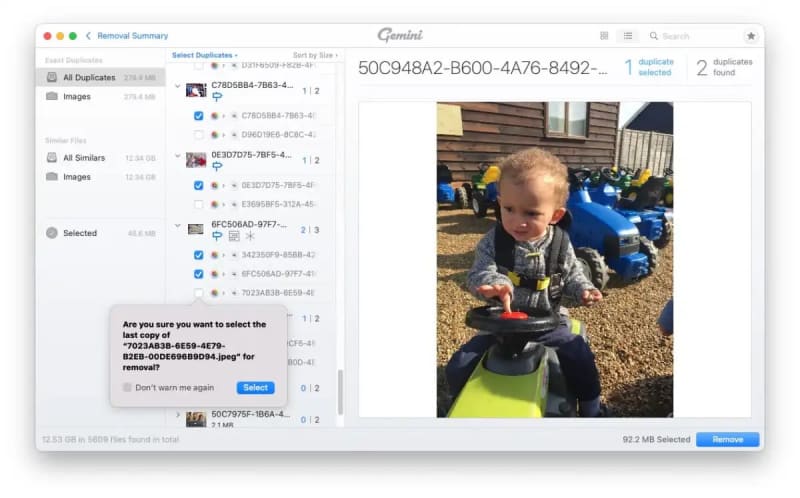Viewport: 800px width, 498px height.
Task: Click signpost icon under 6FC506AD-97F7 group
Action: [x=217, y=236]
